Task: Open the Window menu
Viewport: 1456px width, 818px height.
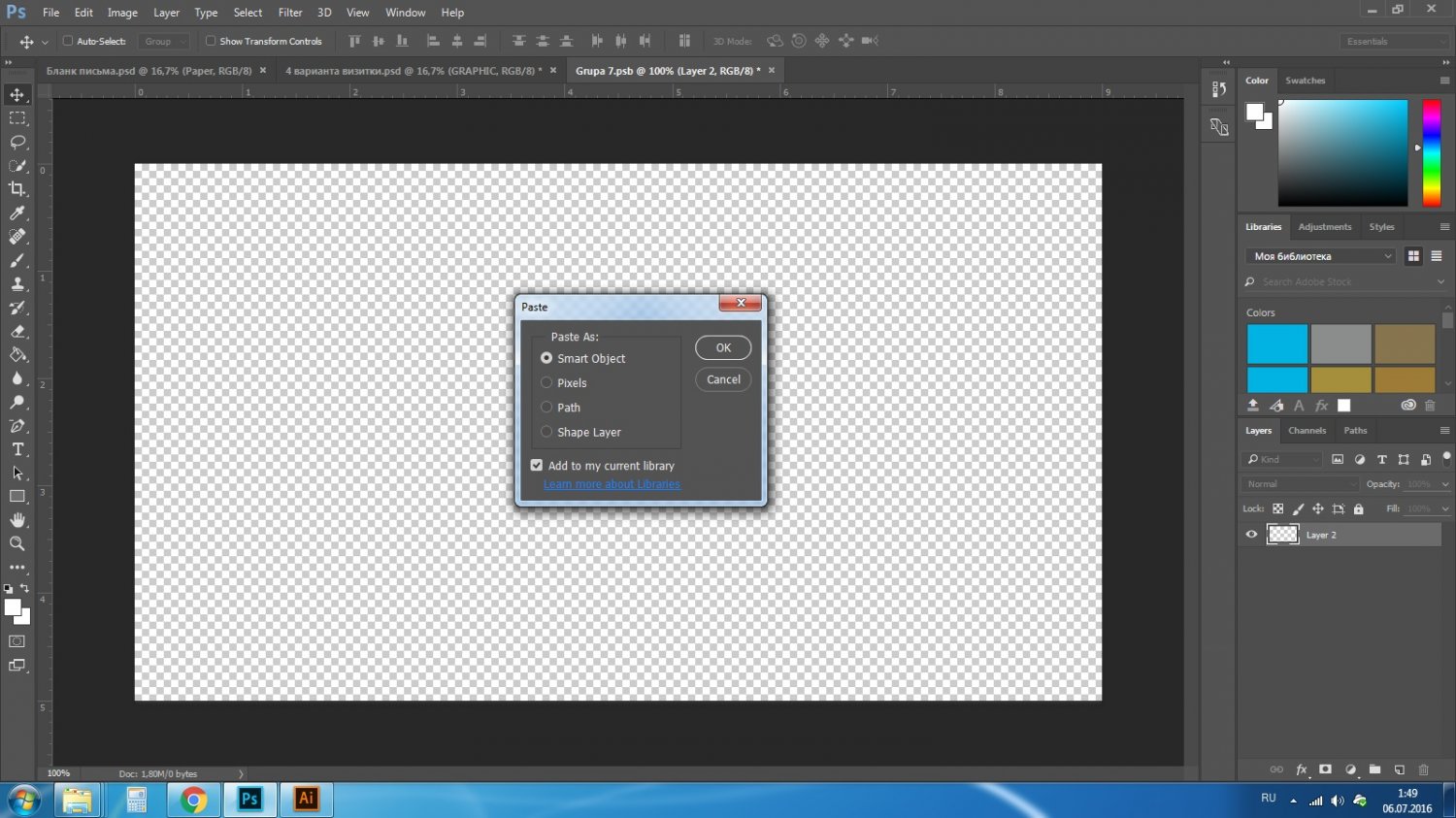Action: point(406,13)
